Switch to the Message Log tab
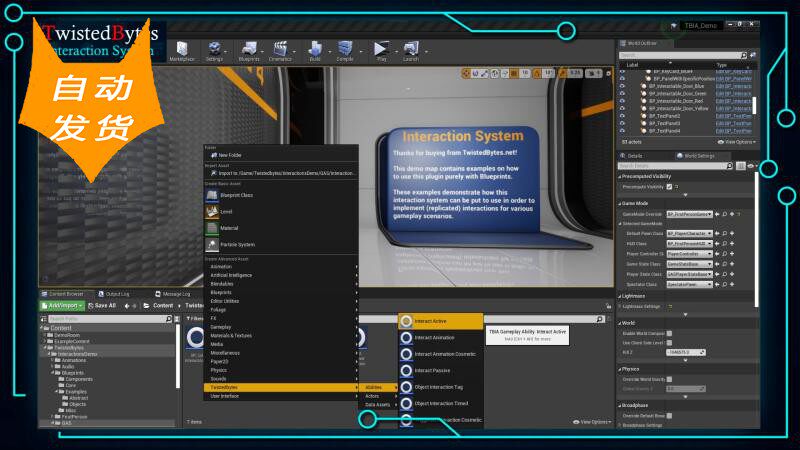 (172, 294)
